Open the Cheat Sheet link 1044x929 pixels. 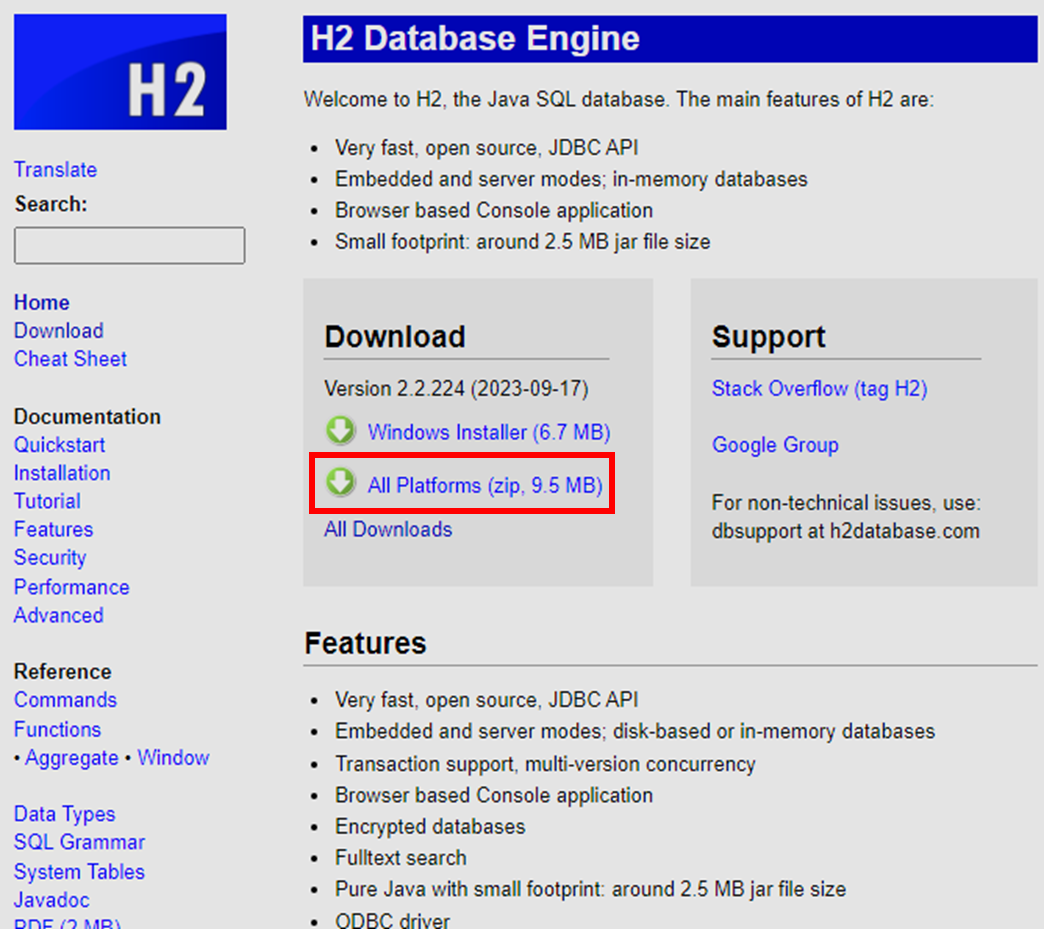coord(70,358)
